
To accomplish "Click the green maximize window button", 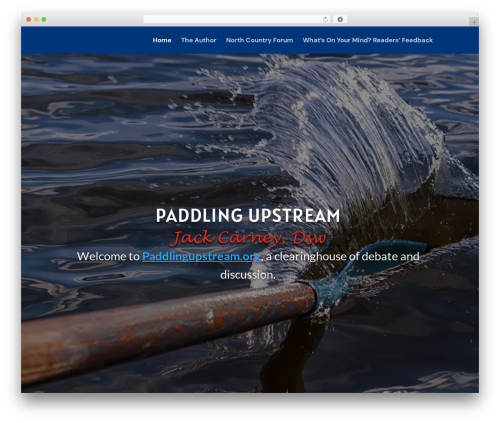I will pos(44,19).
